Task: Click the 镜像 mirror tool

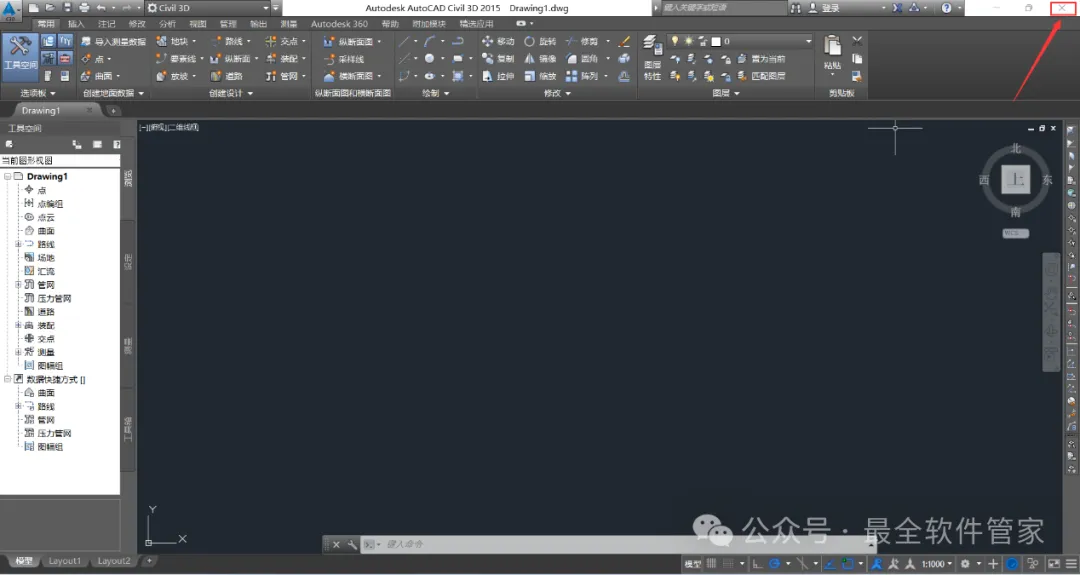Action: 540,59
